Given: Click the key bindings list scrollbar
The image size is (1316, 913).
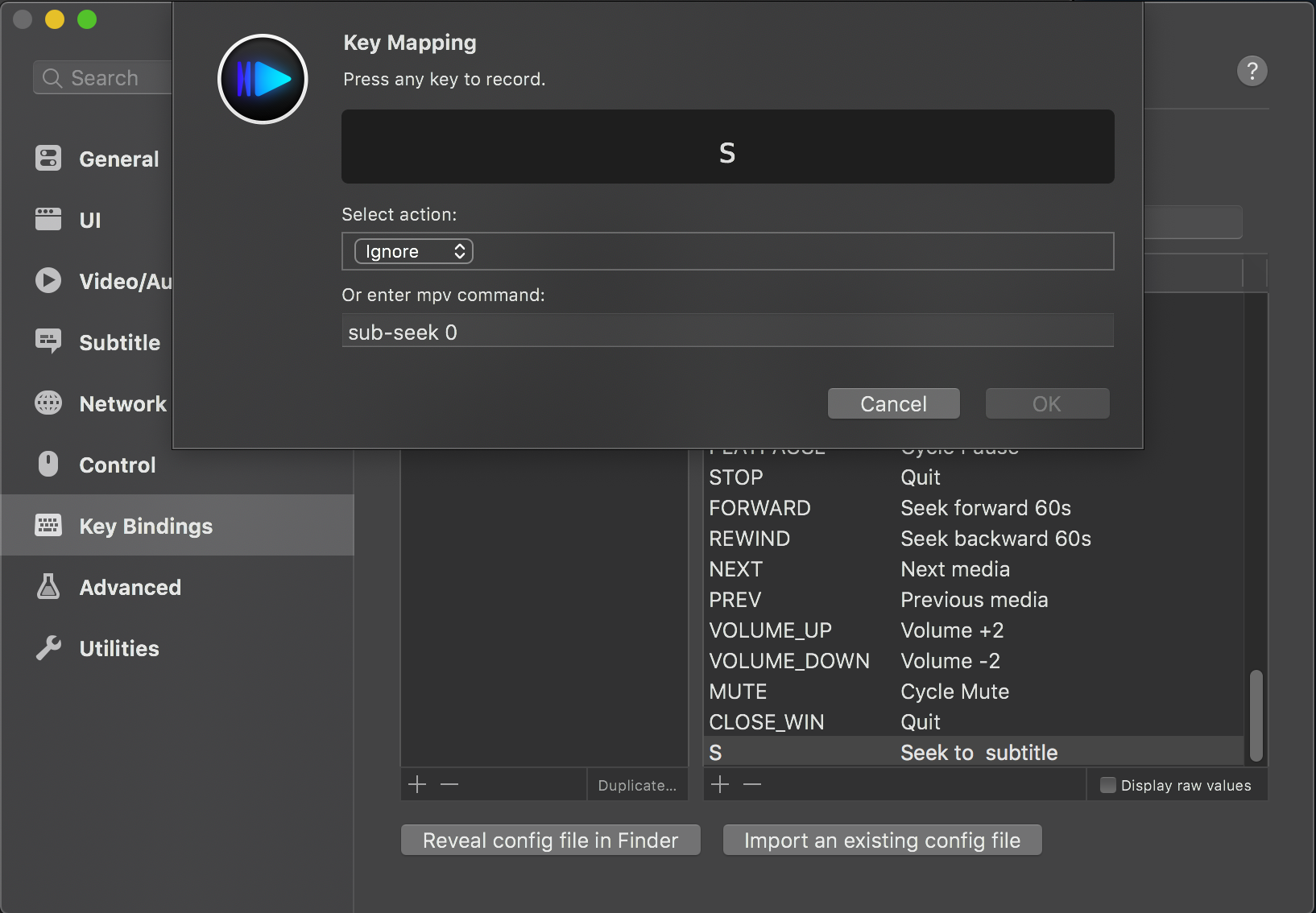Looking at the screenshot, I should pos(1256,715).
